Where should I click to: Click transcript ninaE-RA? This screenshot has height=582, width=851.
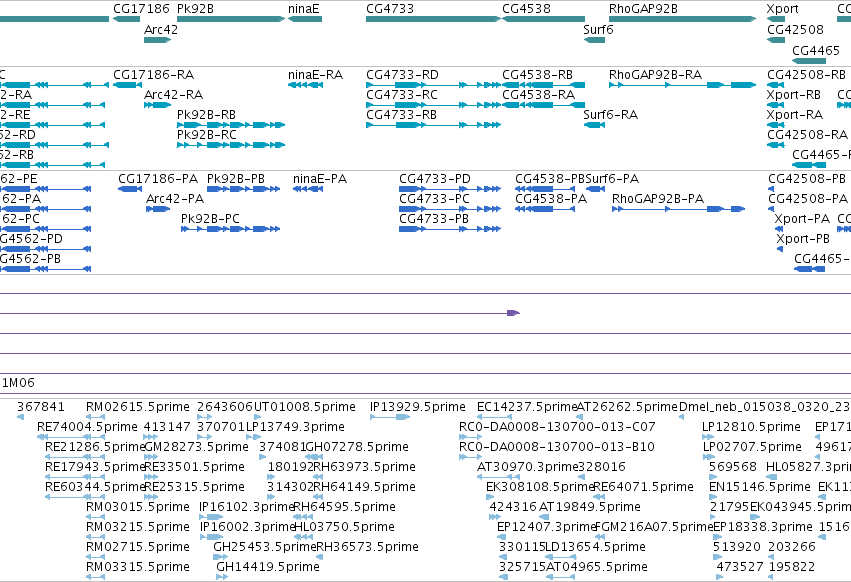315,74
